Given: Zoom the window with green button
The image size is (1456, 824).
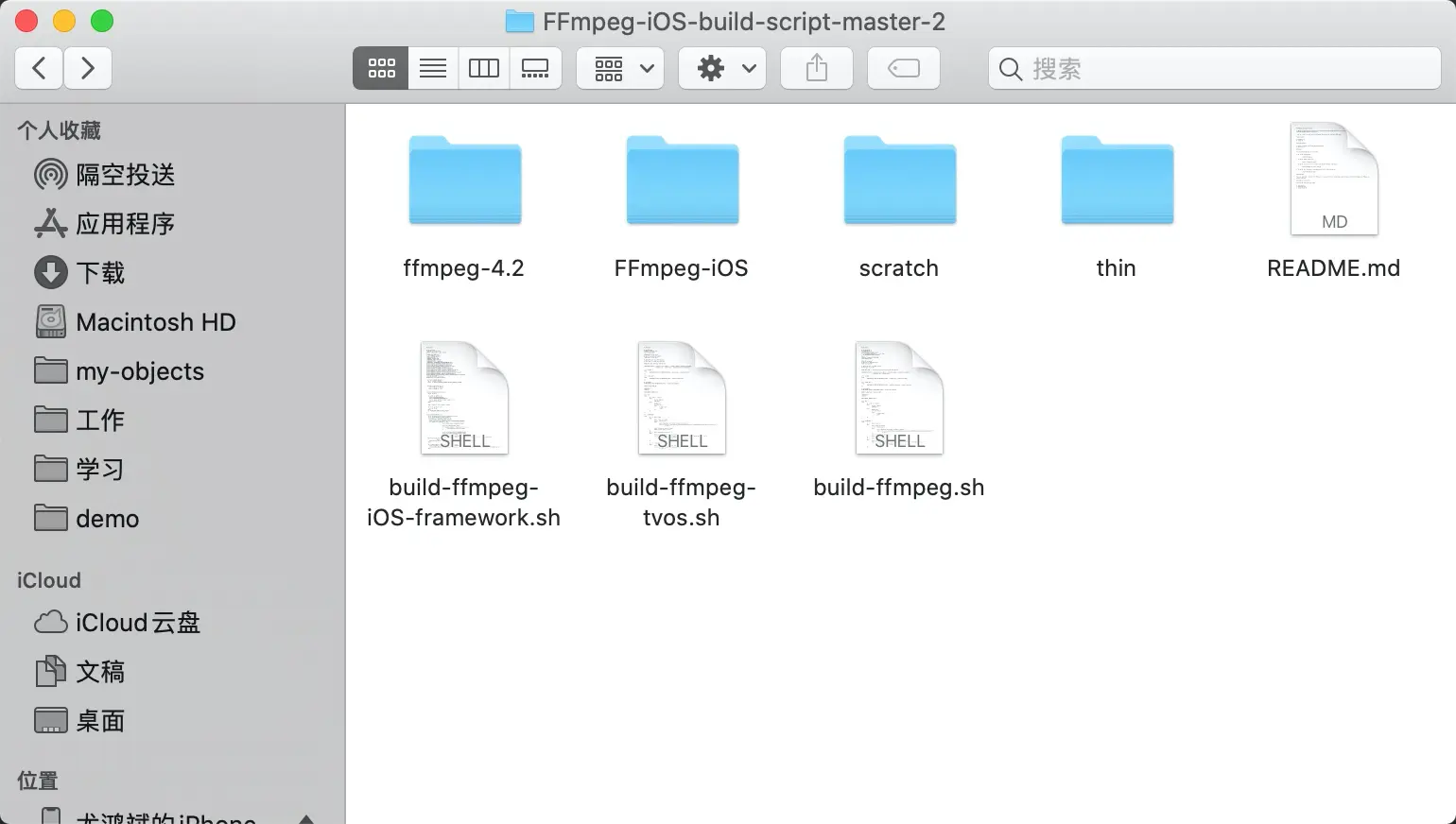Looking at the screenshot, I should 102,21.
